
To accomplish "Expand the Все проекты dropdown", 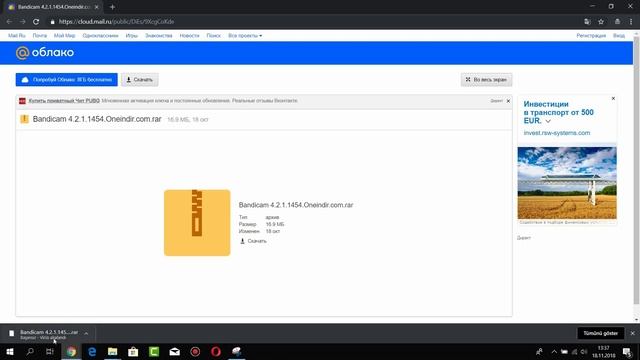I will point(245,36).
